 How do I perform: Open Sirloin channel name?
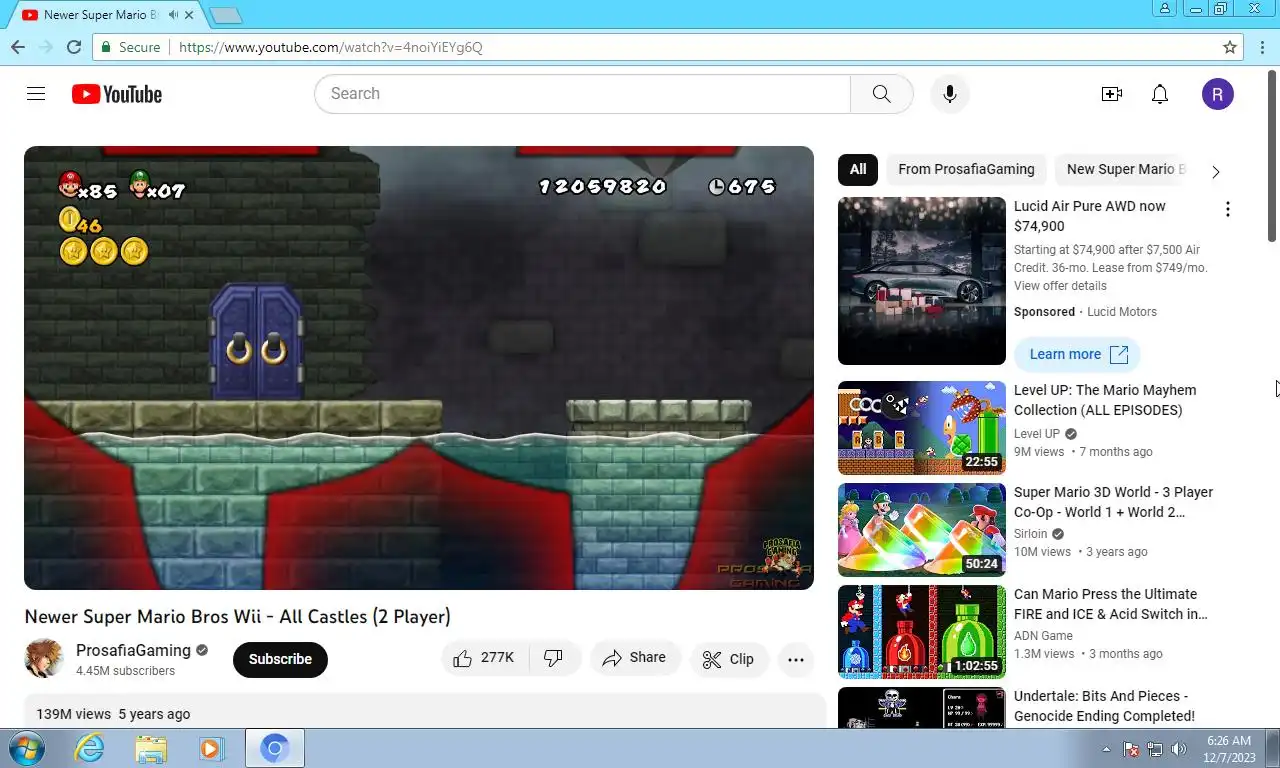click(x=1031, y=534)
